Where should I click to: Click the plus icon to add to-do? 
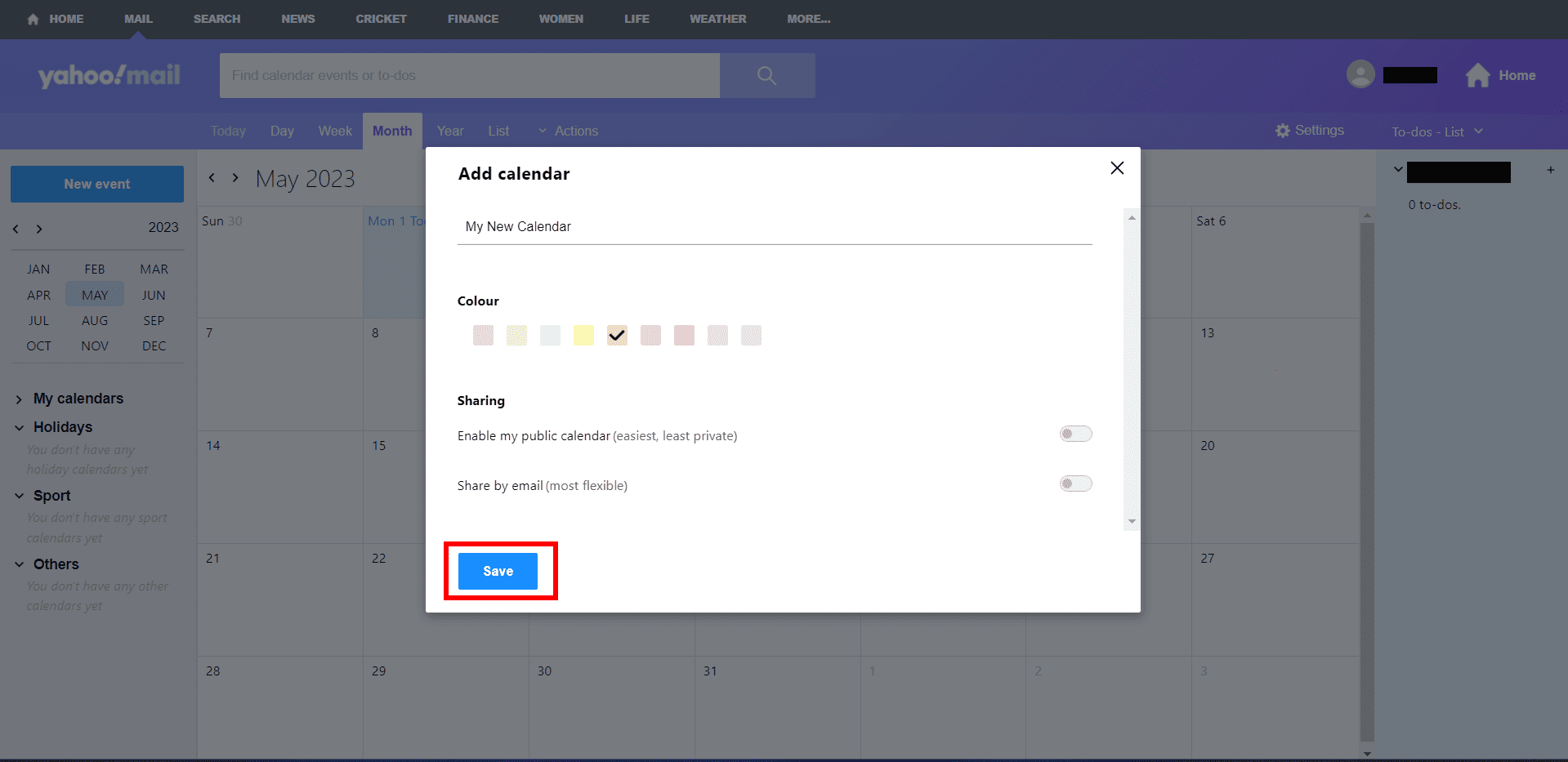[x=1550, y=170]
